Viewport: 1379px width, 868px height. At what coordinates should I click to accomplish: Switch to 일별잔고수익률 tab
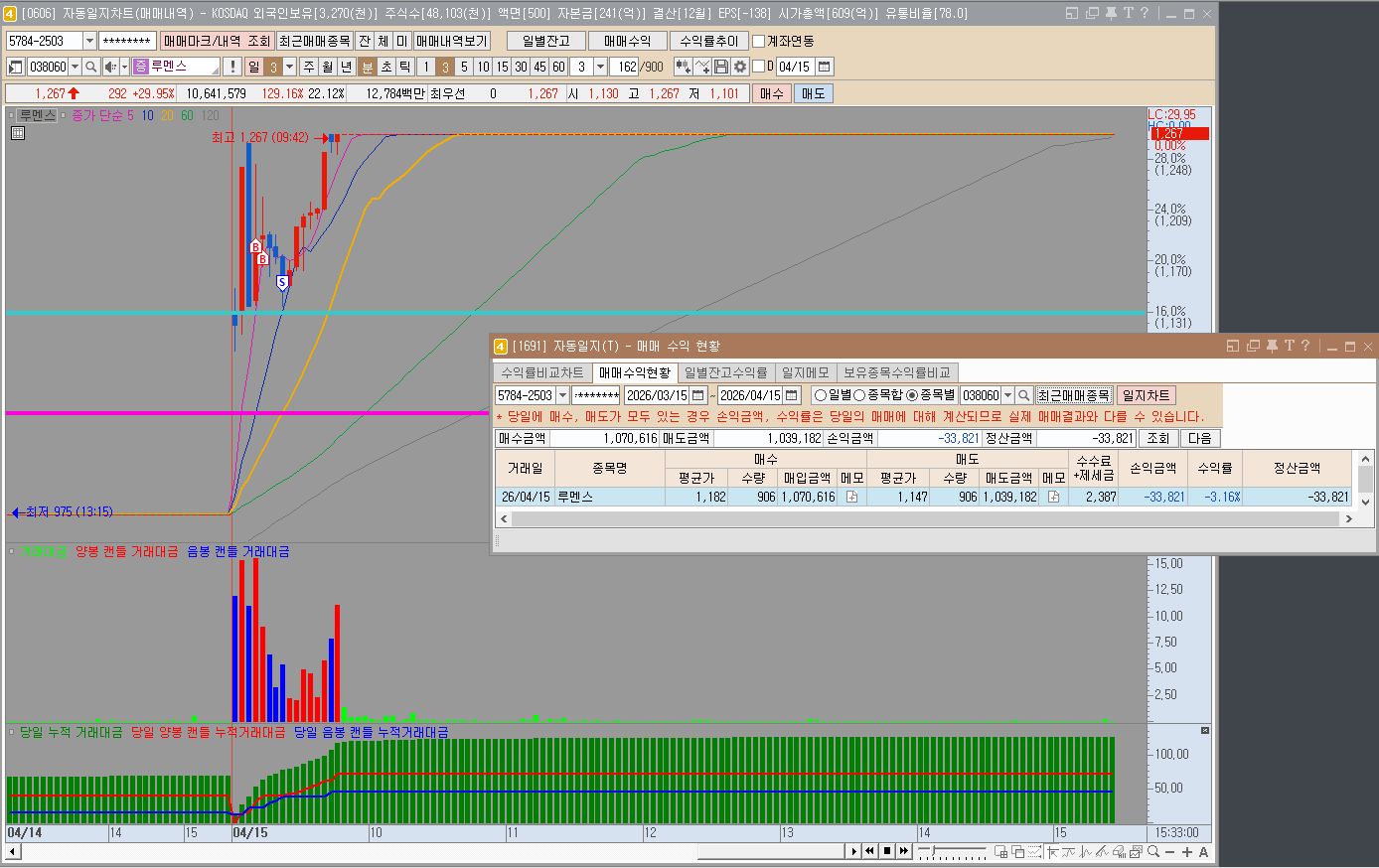click(x=725, y=372)
